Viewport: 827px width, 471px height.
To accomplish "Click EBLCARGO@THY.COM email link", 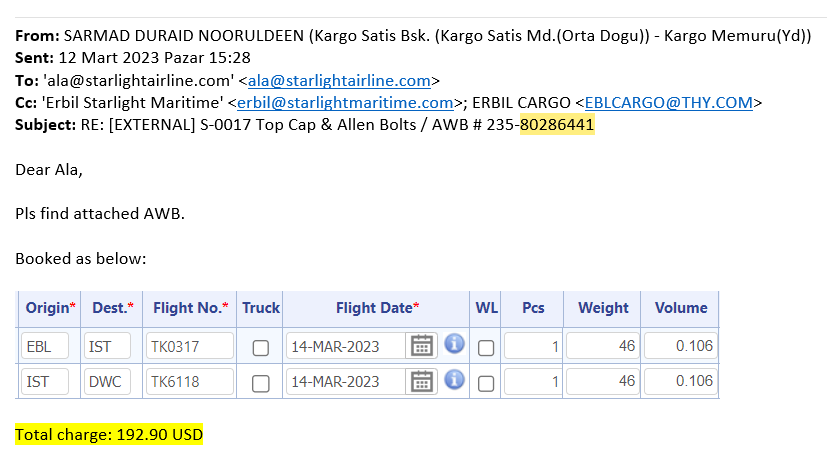I will (669, 102).
